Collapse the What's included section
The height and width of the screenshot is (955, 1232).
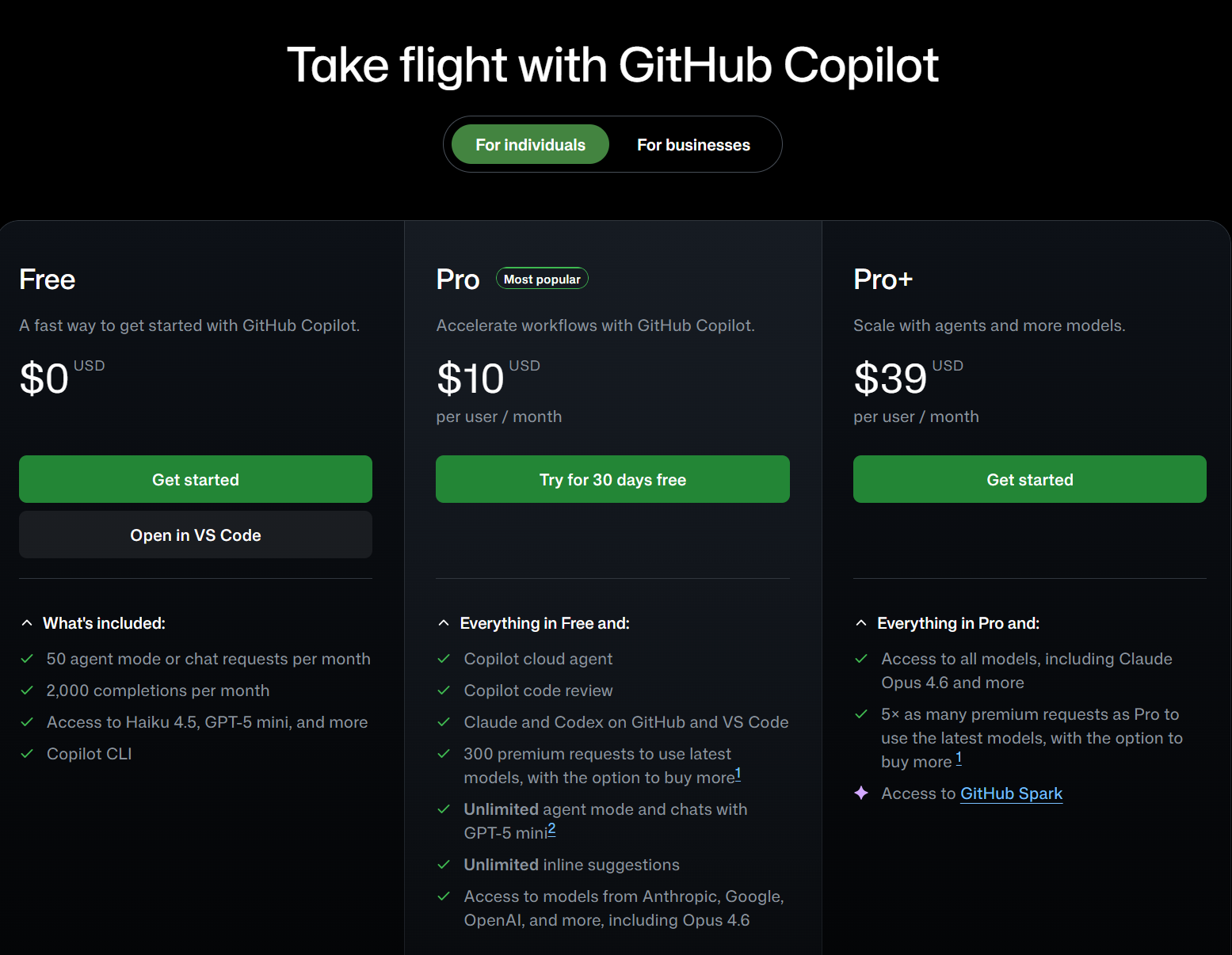pyautogui.click(x=27, y=623)
